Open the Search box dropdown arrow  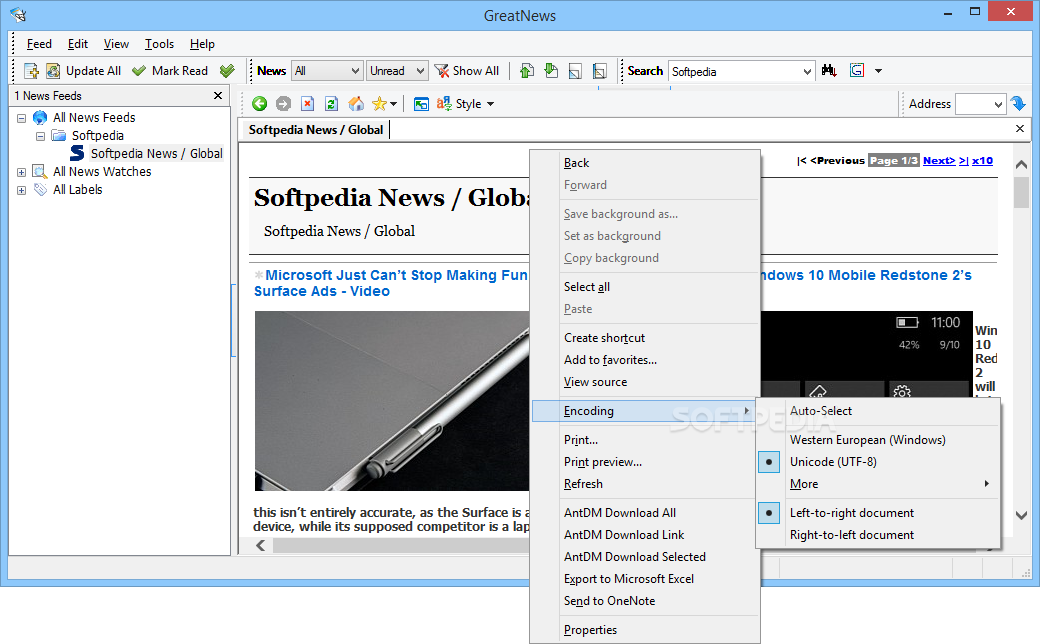pos(807,71)
